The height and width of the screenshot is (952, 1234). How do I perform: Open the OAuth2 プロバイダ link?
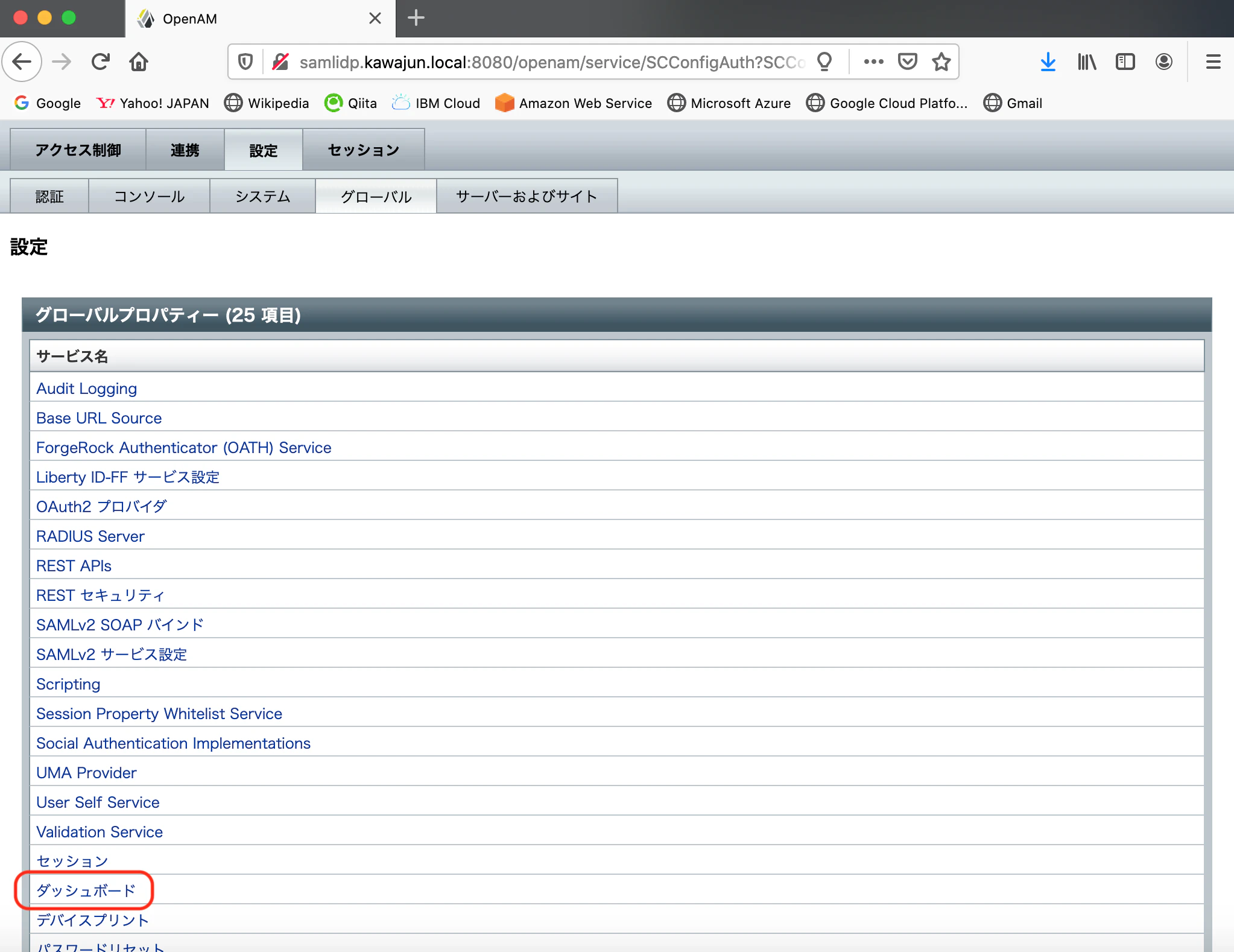pyautogui.click(x=101, y=507)
